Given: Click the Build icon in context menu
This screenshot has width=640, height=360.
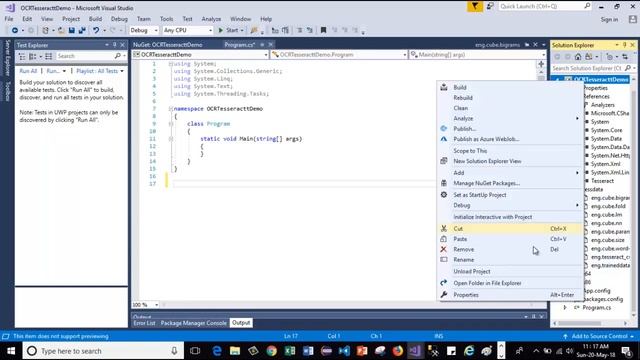Looking at the screenshot, I should click(444, 87).
